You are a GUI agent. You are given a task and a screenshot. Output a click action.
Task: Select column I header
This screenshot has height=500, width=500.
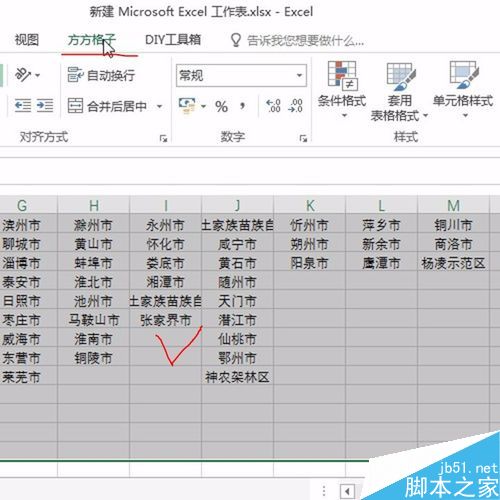[166, 205]
